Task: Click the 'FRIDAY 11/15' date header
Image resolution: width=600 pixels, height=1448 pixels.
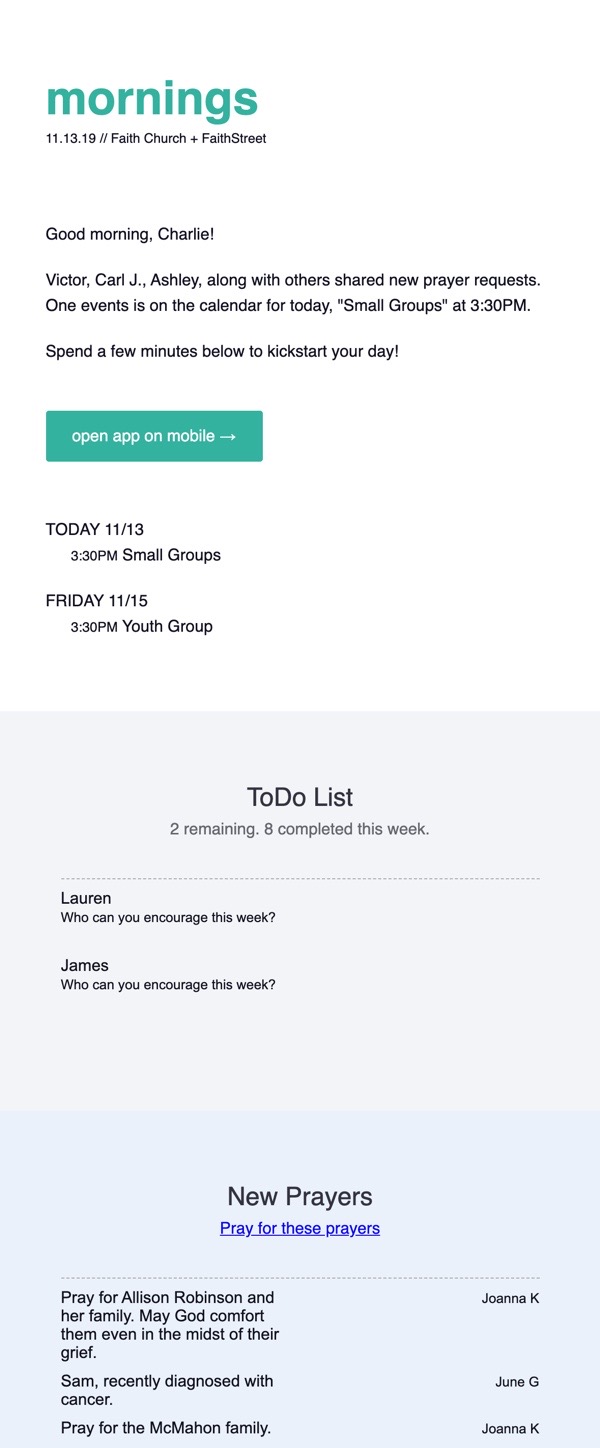Action: [x=97, y=601]
